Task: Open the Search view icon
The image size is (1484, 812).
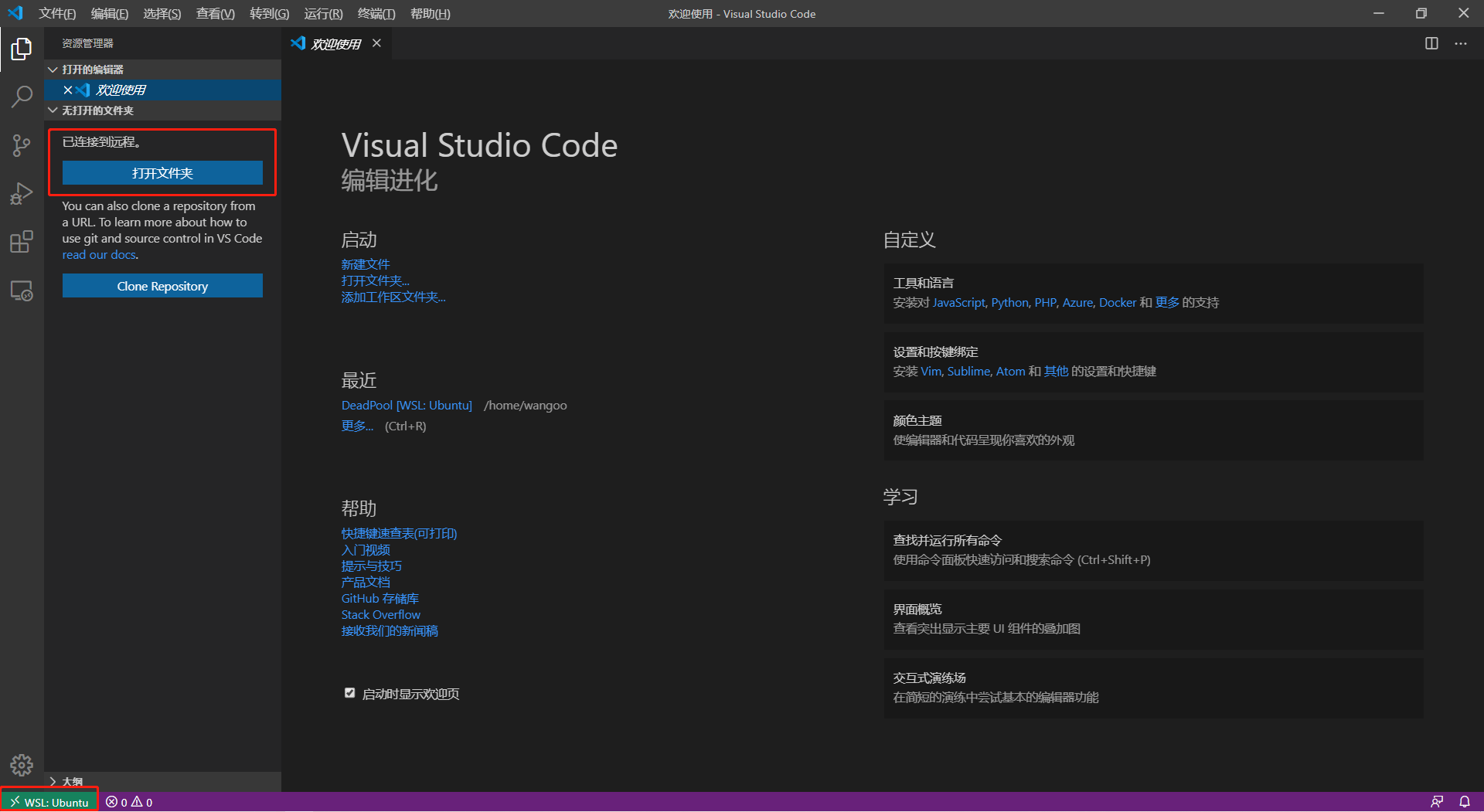Action: tap(22, 97)
